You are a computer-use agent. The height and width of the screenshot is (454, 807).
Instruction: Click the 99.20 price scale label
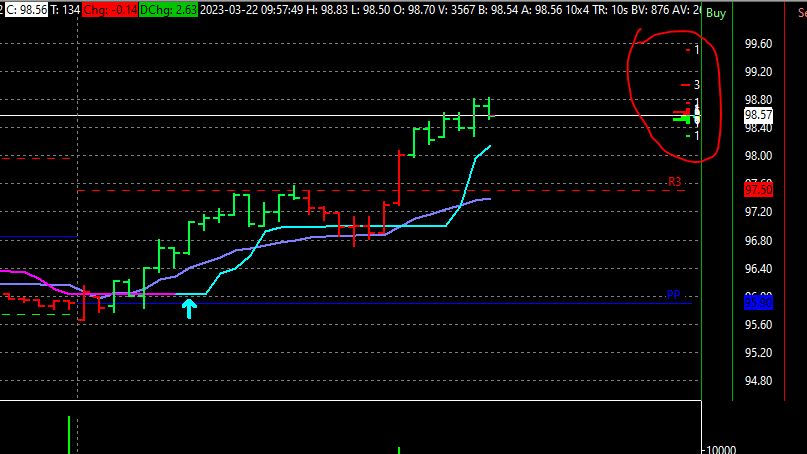(x=759, y=72)
